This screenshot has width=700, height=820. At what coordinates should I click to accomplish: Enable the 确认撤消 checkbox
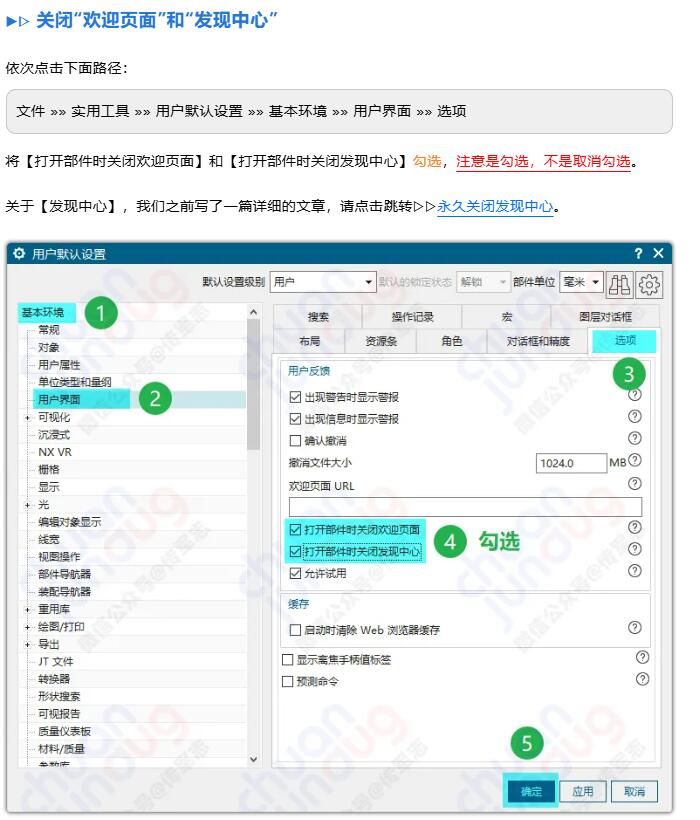coord(295,441)
